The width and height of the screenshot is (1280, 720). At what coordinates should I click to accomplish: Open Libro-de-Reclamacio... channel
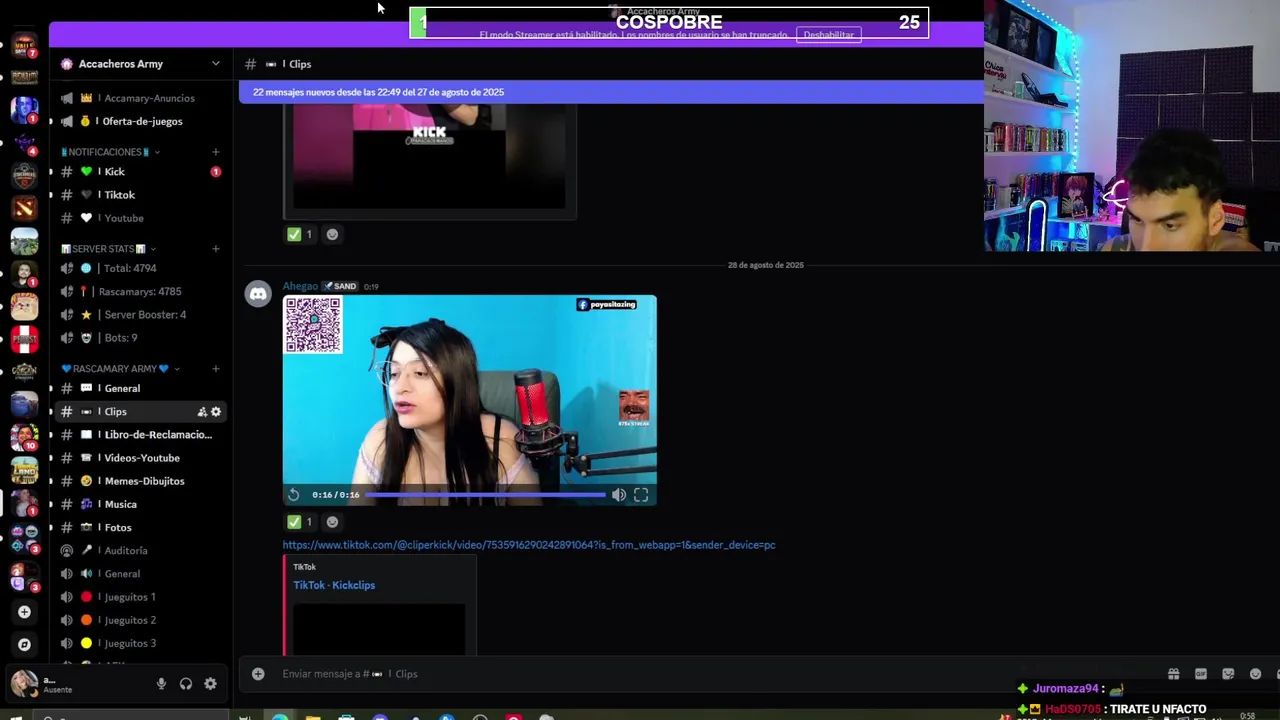pos(140,435)
